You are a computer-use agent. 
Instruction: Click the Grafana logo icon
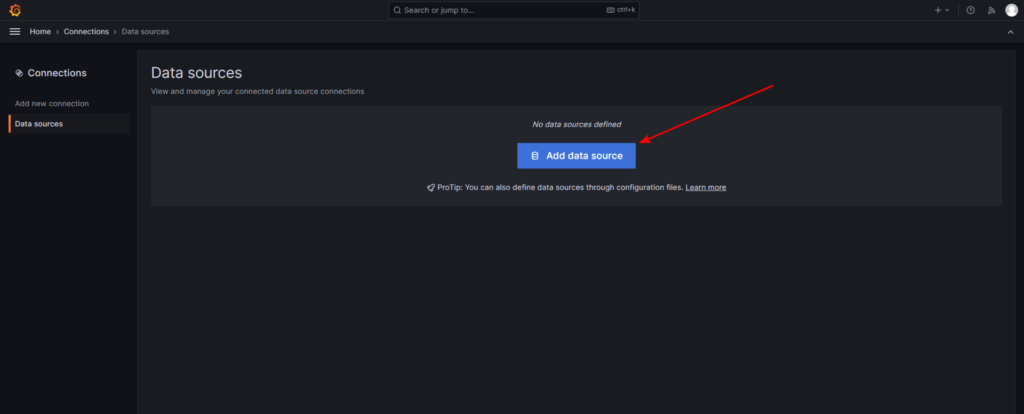pos(15,10)
